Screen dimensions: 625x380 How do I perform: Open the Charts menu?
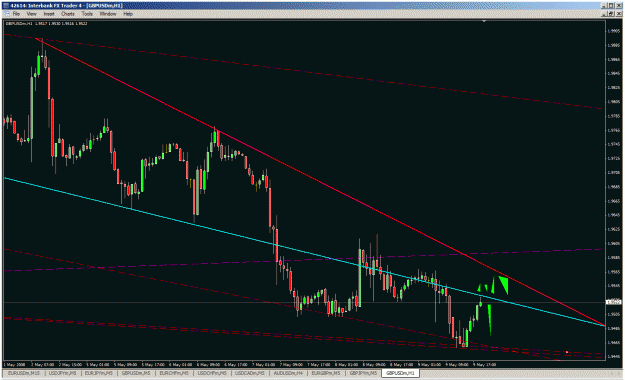pos(68,14)
